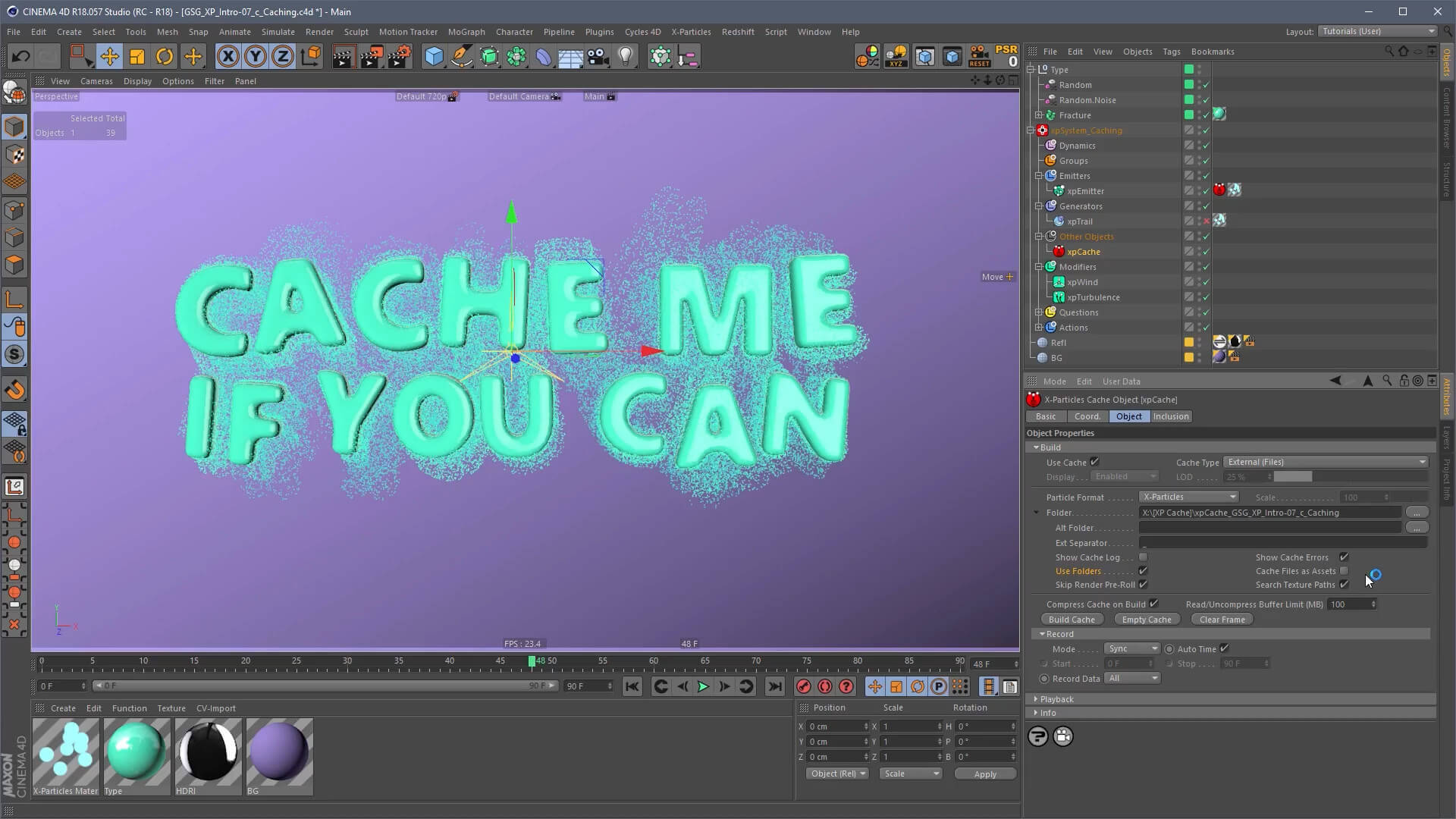1456x819 pixels.
Task: Click the Undo arrow icon
Action: pos(20,56)
